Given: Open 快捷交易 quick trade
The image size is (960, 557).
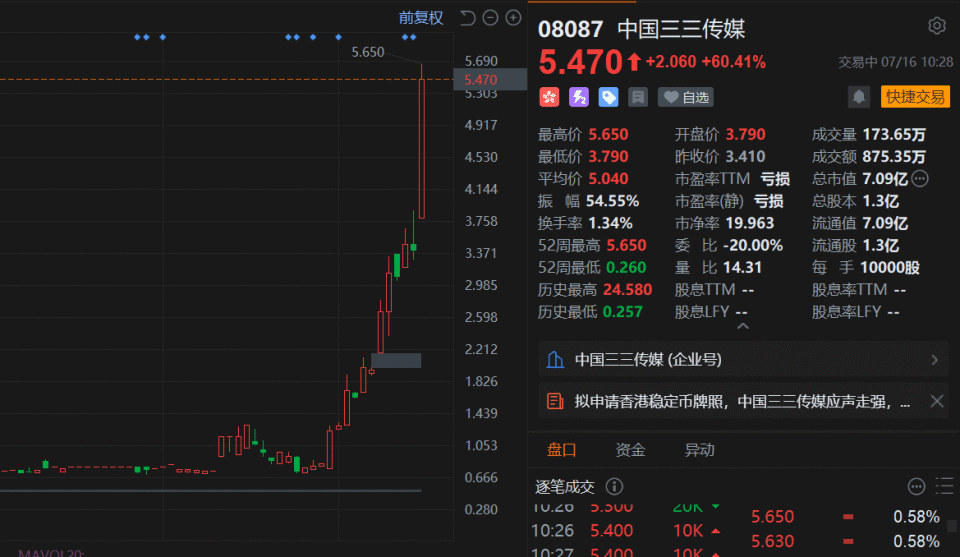Looking at the screenshot, I should click(915, 97).
